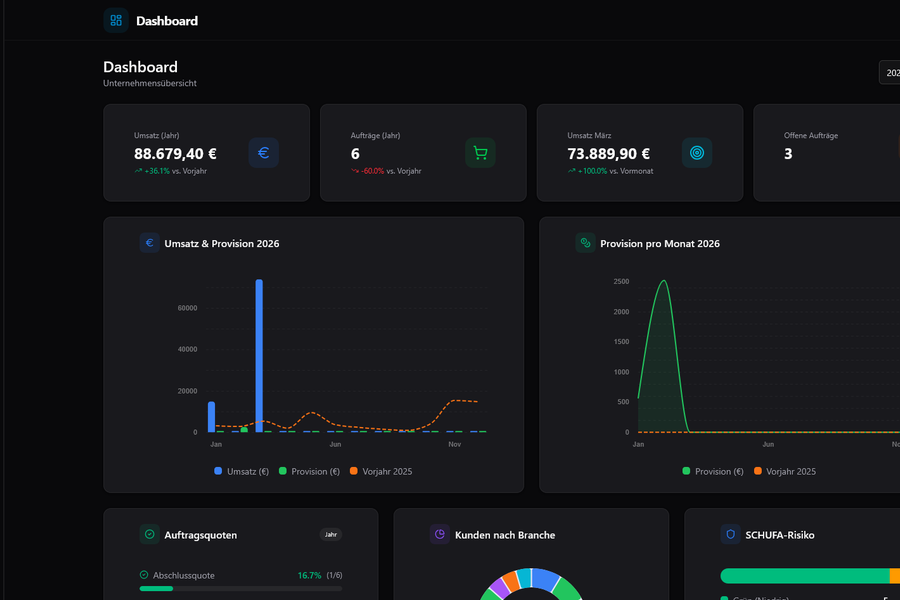Click the coins icon beside Provision pro Monat

(585, 243)
